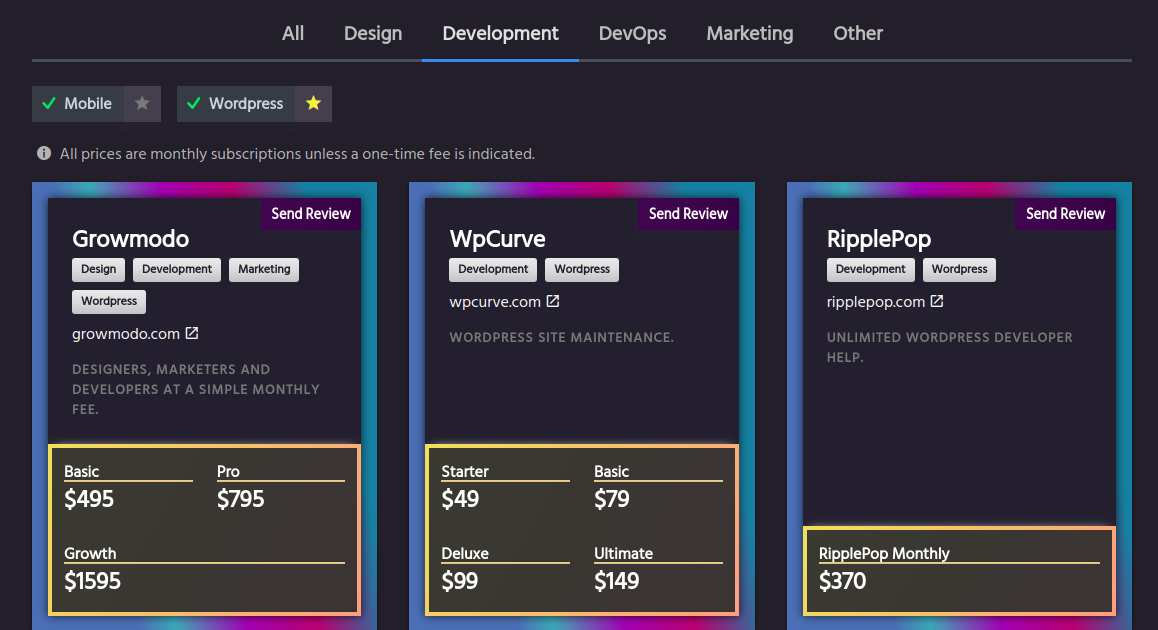Click the Marketing tag on Growmodo card
The image size is (1158, 630).
coord(264,270)
